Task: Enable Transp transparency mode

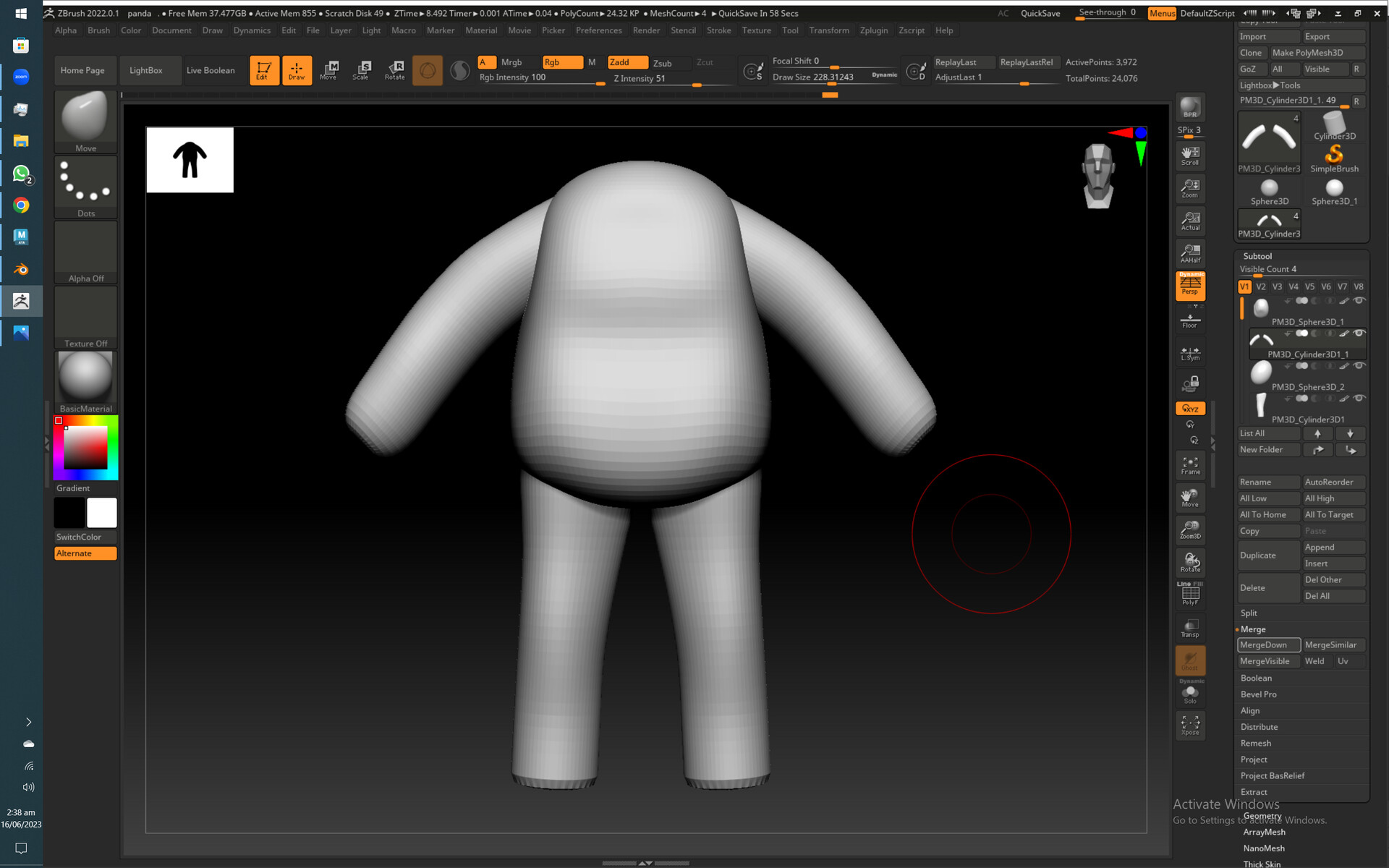Action: point(1189,626)
